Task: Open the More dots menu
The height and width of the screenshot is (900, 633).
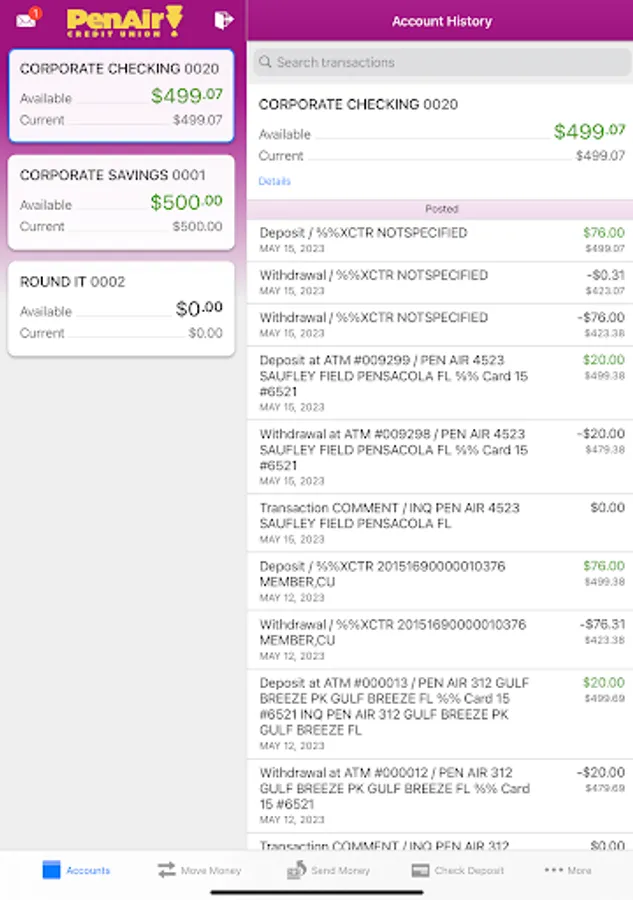Action: coord(554,870)
